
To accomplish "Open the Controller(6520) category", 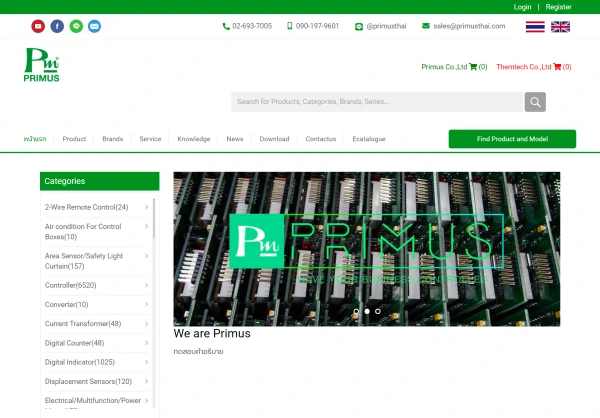I will tap(70, 285).
